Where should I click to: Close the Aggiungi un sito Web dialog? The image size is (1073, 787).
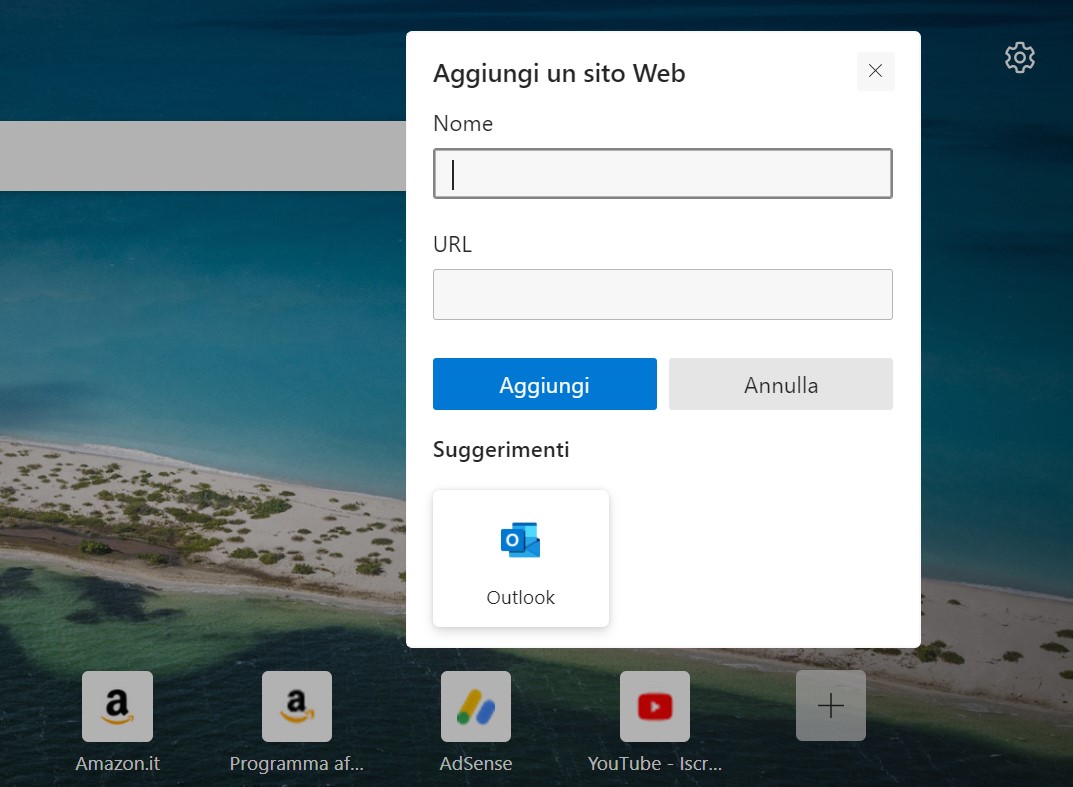(x=875, y=70)
